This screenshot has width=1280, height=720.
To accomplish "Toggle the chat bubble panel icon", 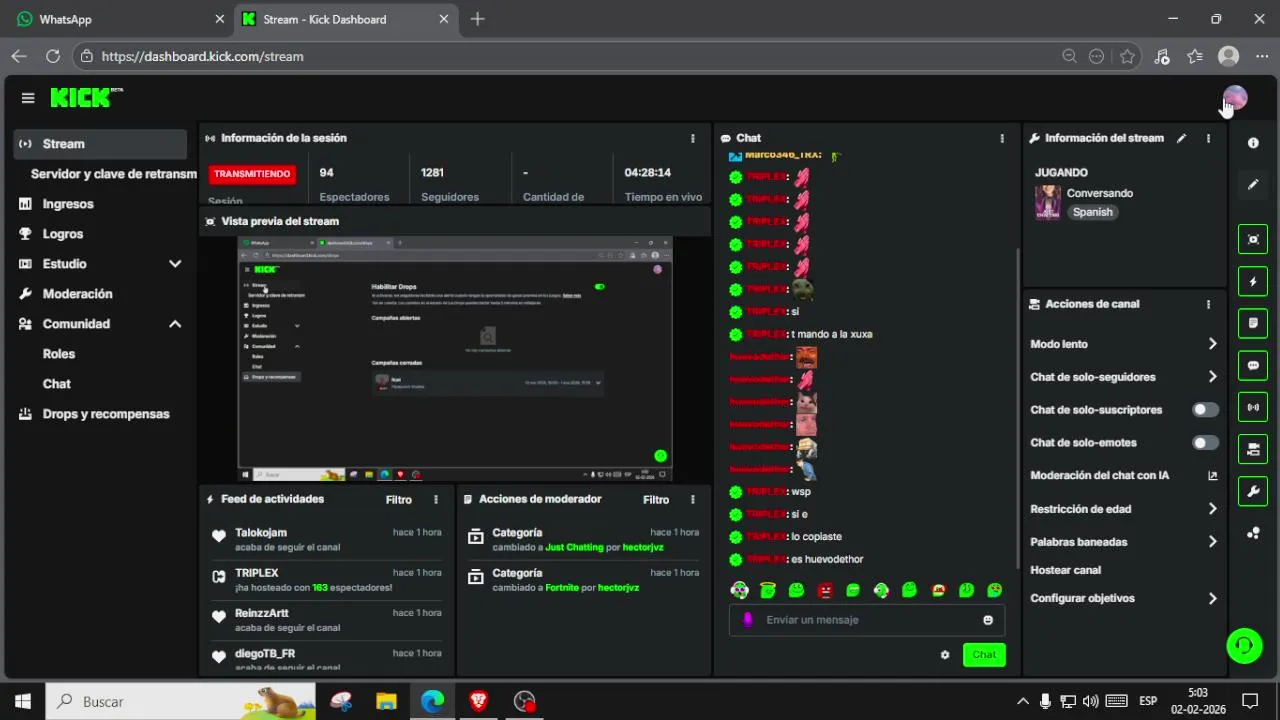I will (x=1253, y=366).
